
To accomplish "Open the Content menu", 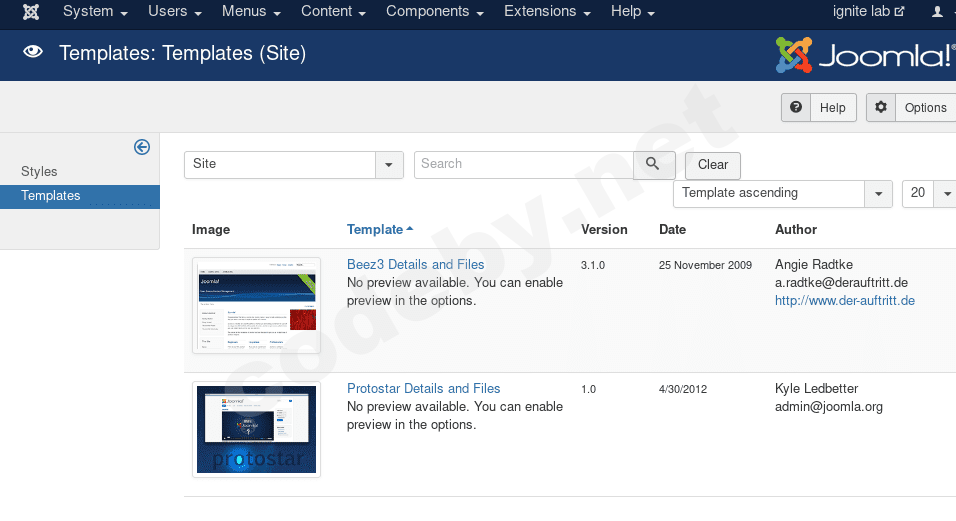I will (333, 12).
